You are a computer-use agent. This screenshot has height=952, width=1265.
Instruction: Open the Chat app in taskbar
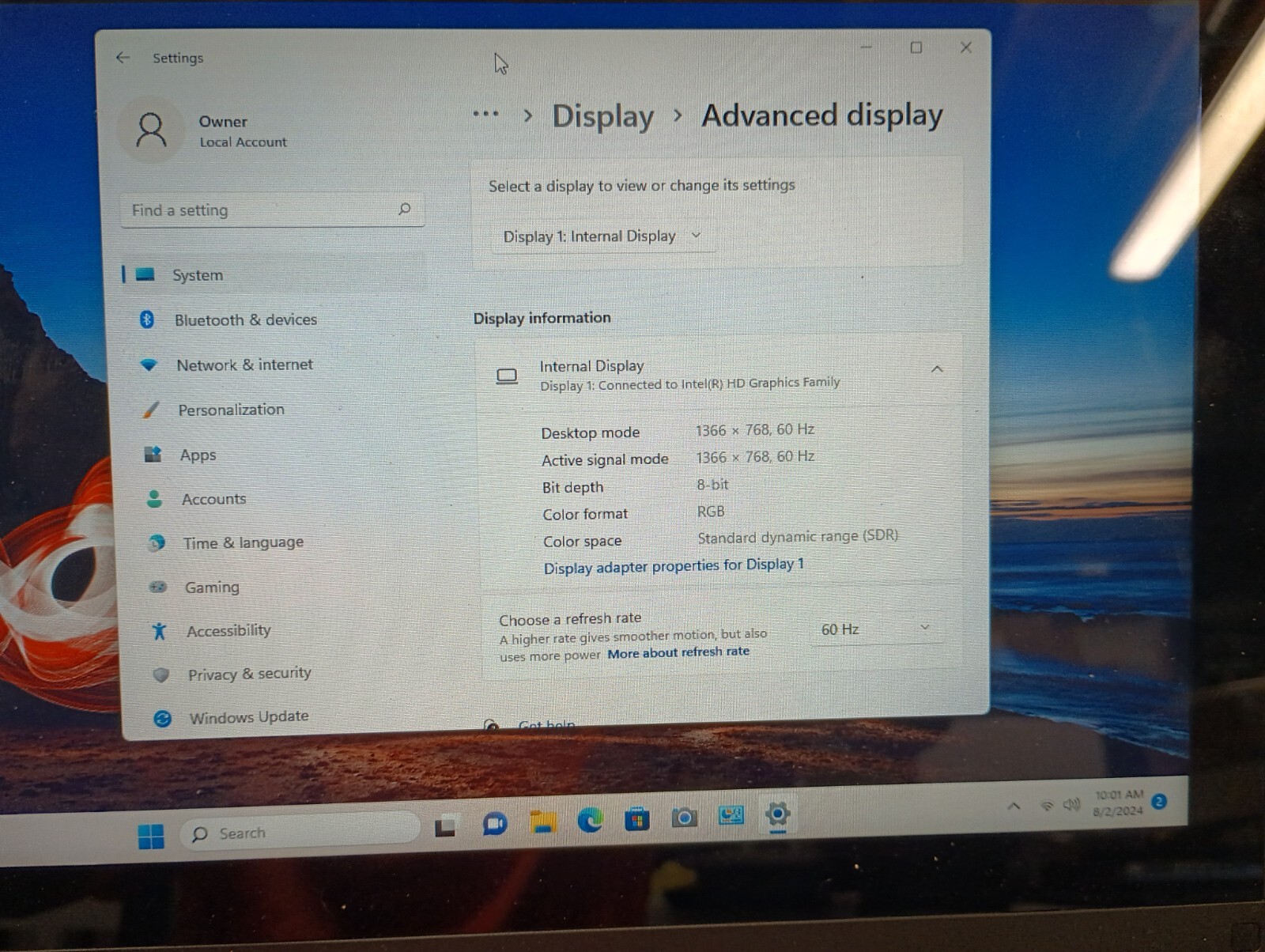pyautogui.click(x=495, y=824)
